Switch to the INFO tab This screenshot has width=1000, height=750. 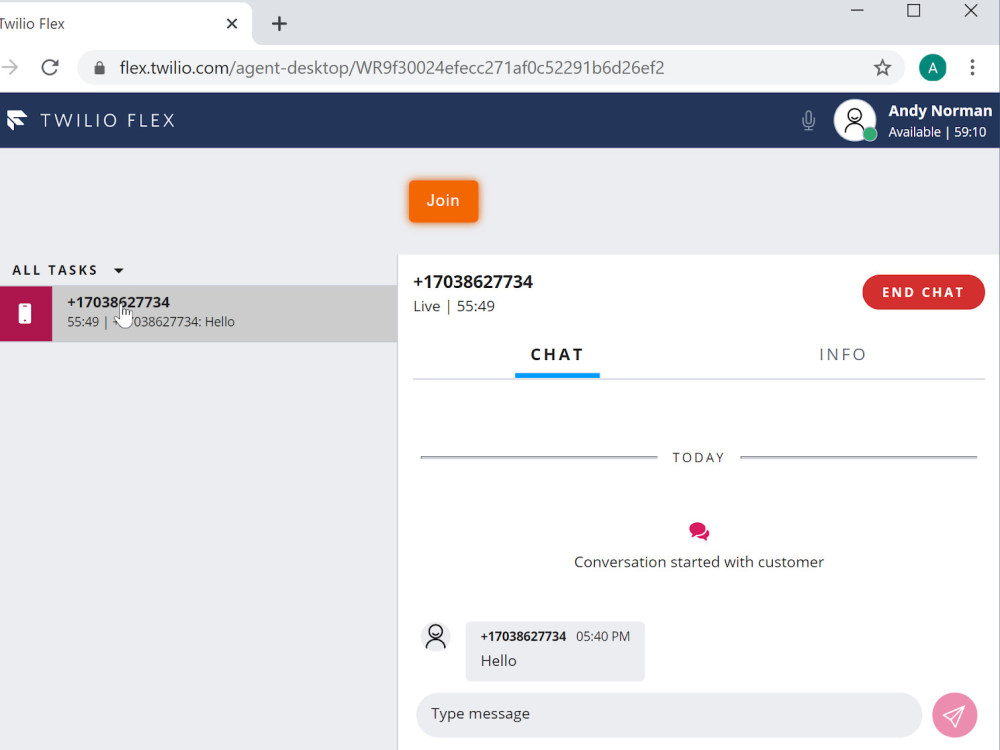[x=843, y=354]
